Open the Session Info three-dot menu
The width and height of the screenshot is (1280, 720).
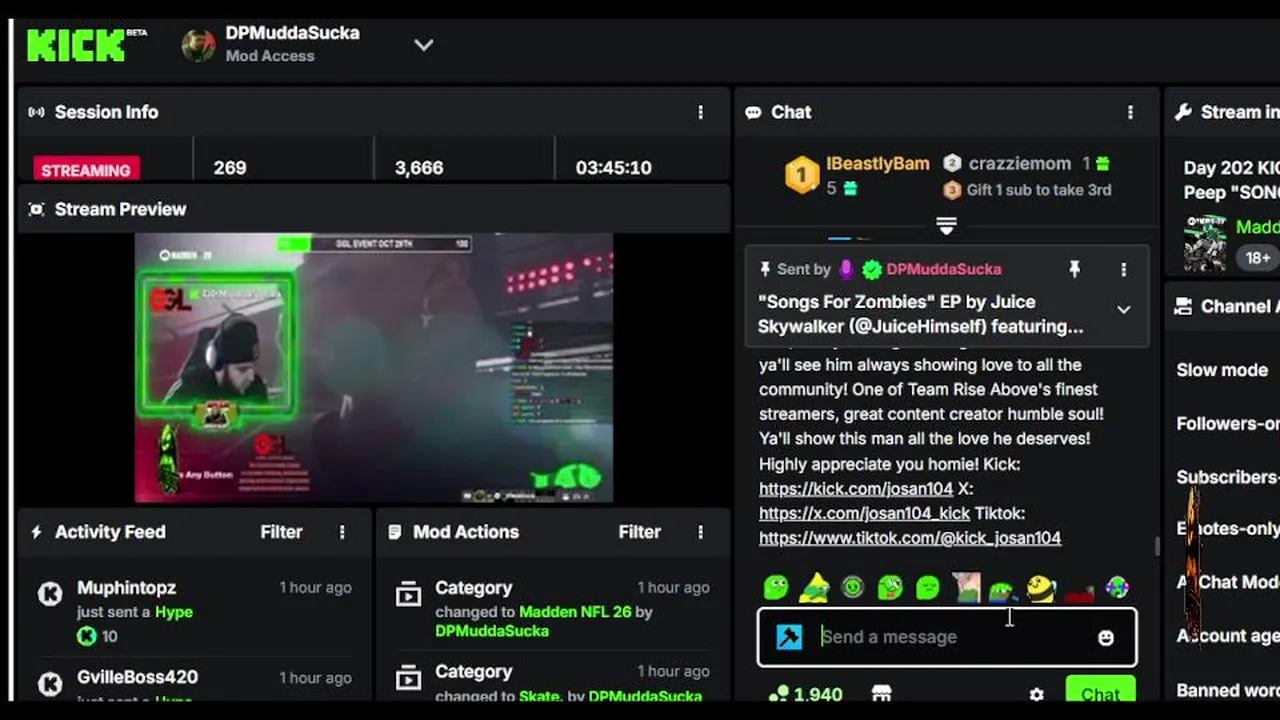(x=700, y=112)
